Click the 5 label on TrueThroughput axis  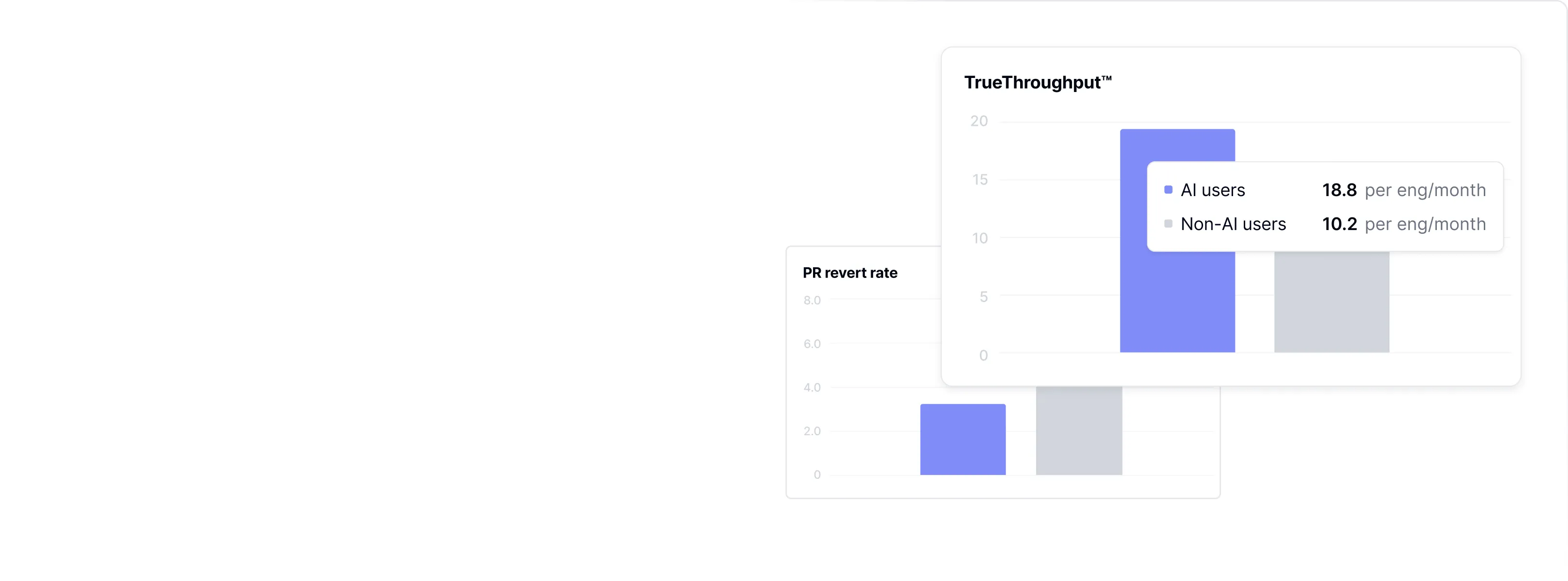tap(983, 297)
